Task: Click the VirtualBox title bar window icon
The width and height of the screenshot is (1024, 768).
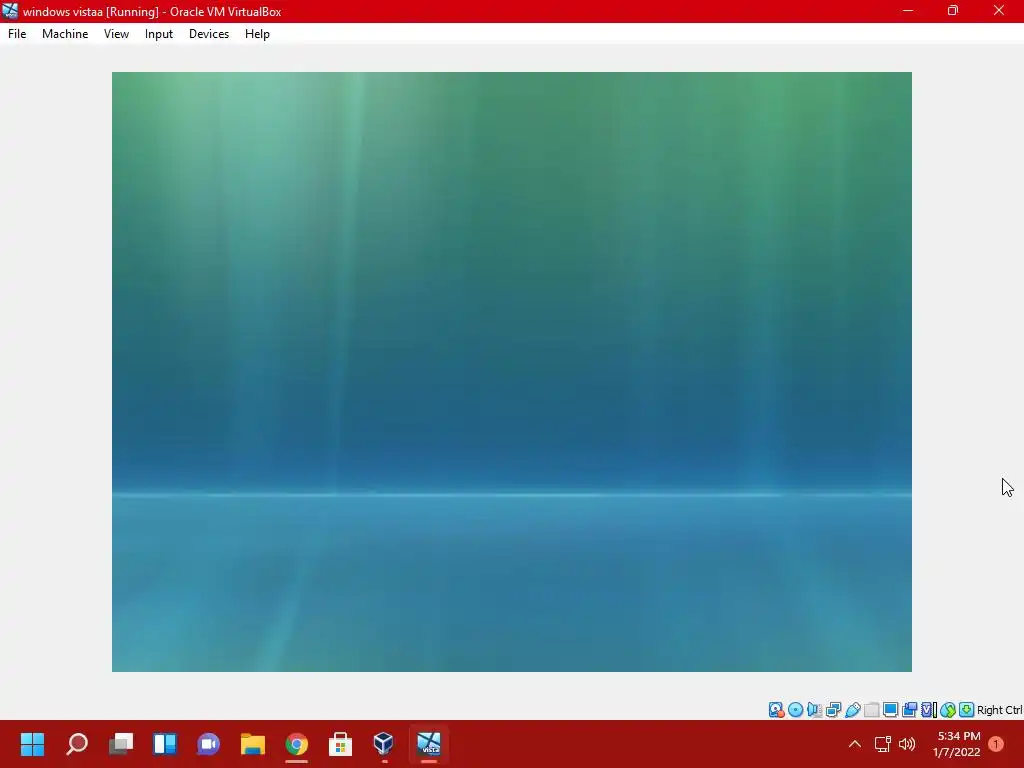Action: coord(10,11)
